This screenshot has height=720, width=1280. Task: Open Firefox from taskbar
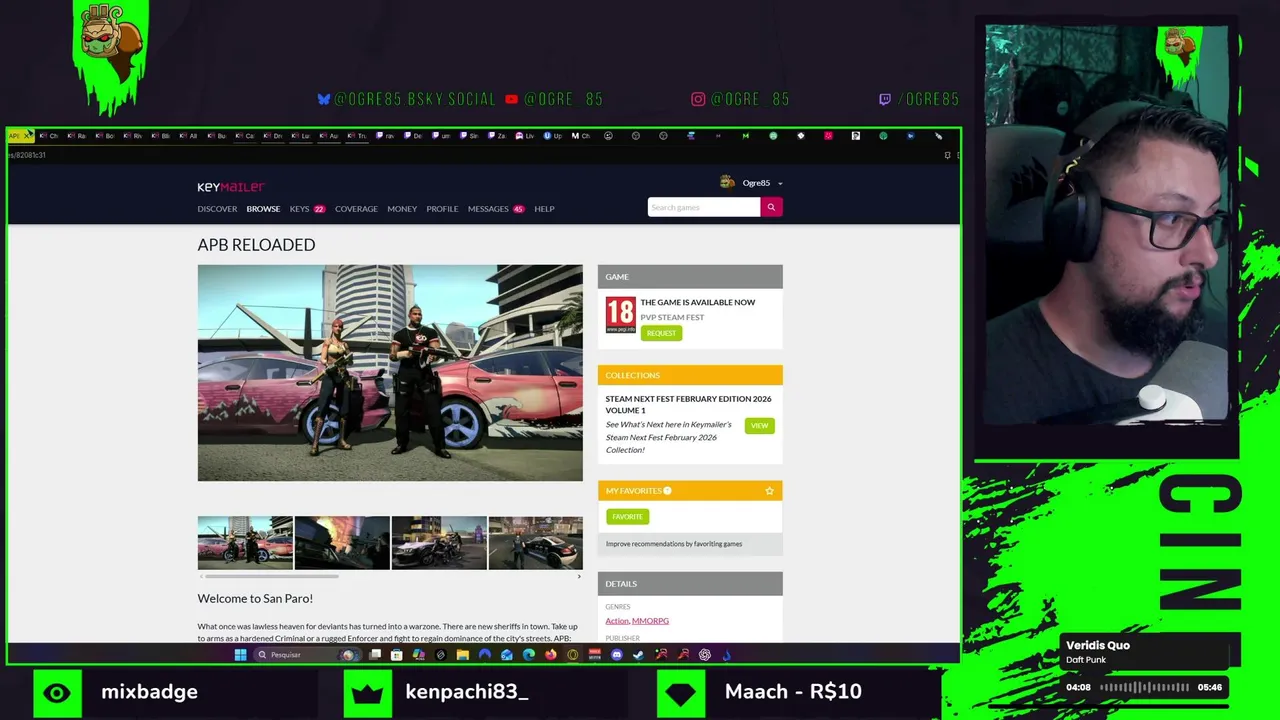tap(551, 655)
